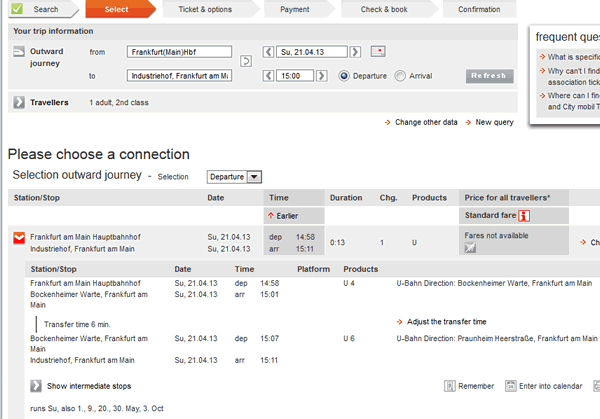Screen dimensions: 600x419
Task: Switch to the Ticket & options step
Action: (x=205, y=10)
